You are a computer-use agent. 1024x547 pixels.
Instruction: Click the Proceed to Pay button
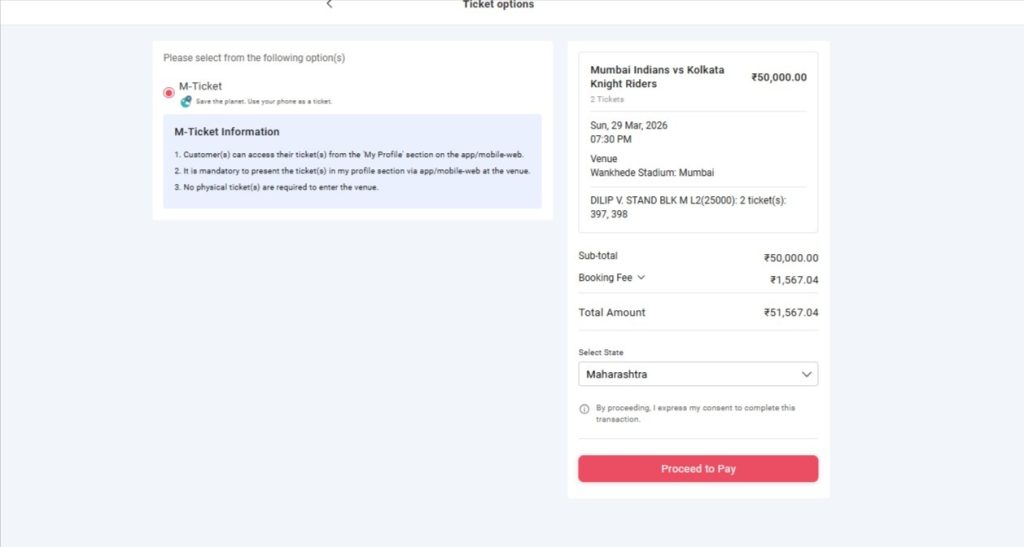point(698,469)
